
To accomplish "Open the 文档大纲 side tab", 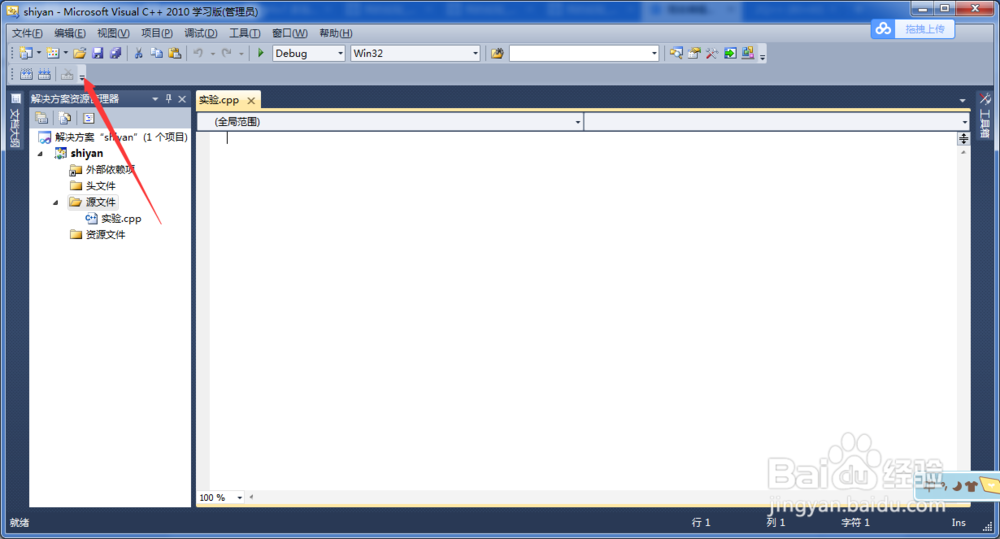I will 15,121.
